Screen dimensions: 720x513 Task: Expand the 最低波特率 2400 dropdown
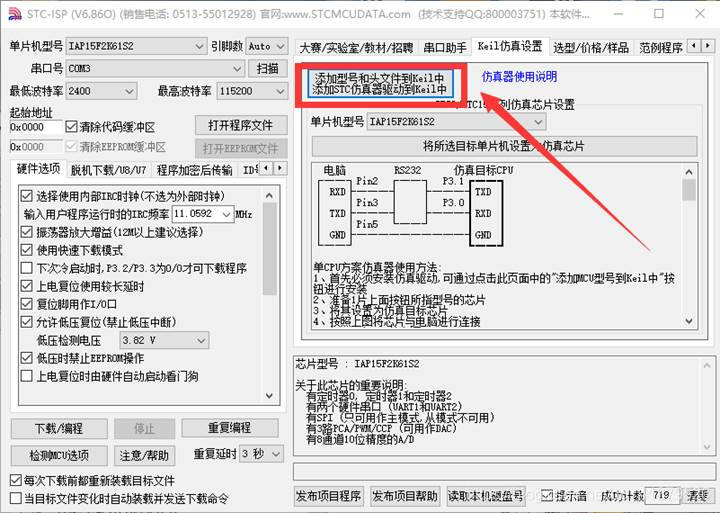pos(101,91)
